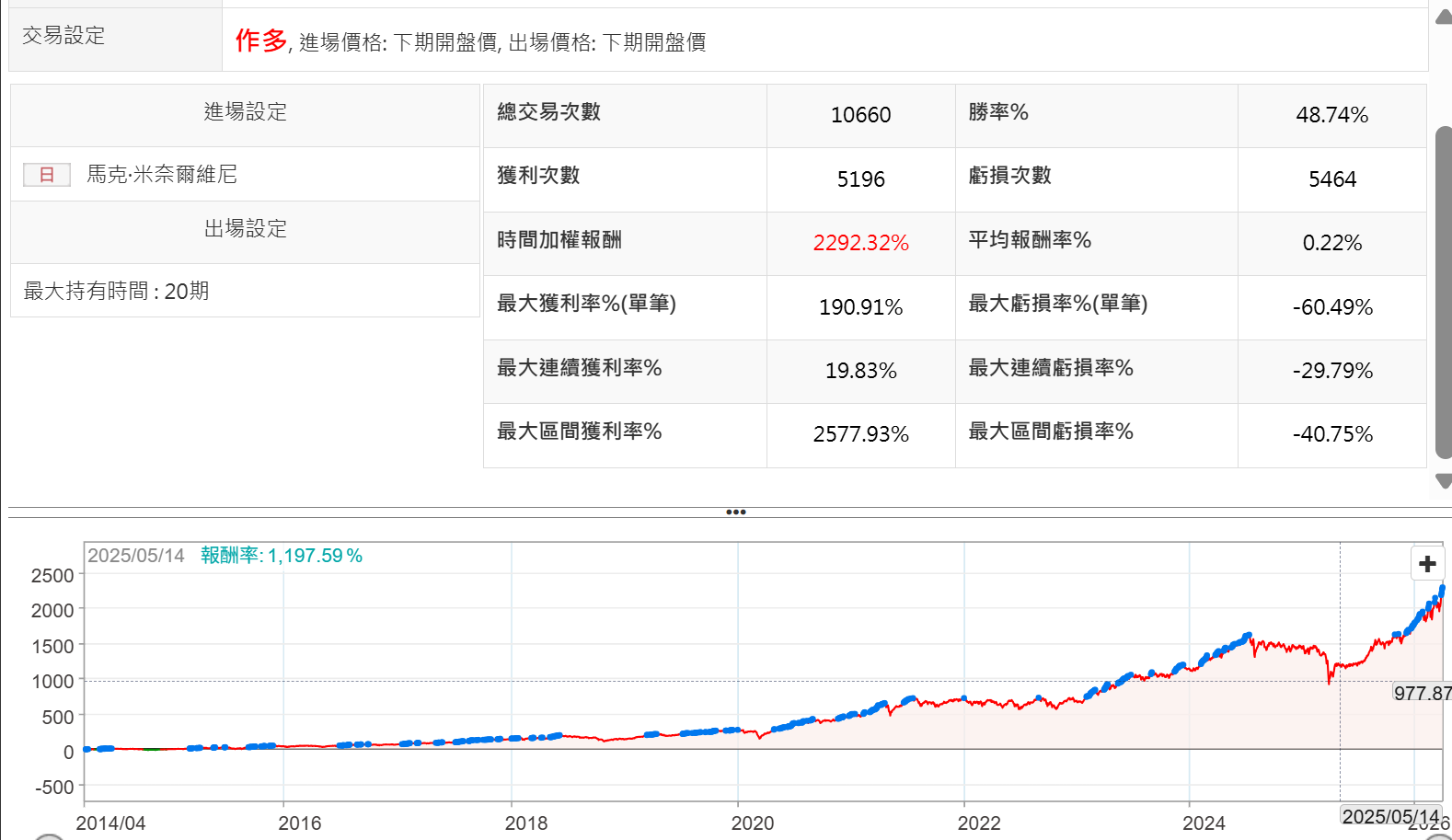Click the scroll up arrow of the stats panel
This screenshot has height=840, width=1452.
1443,18
